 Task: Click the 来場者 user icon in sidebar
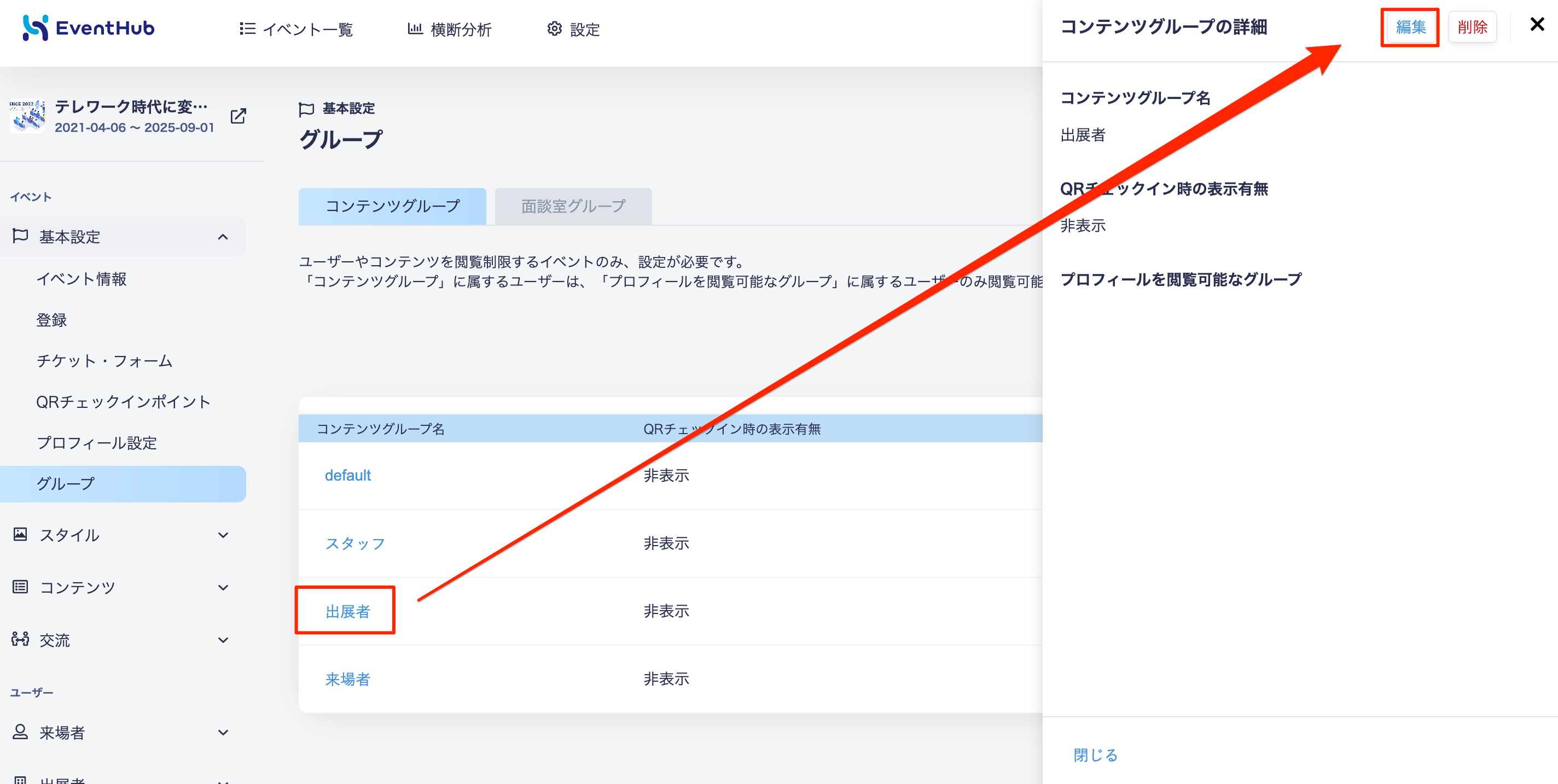tap(20, 732)
